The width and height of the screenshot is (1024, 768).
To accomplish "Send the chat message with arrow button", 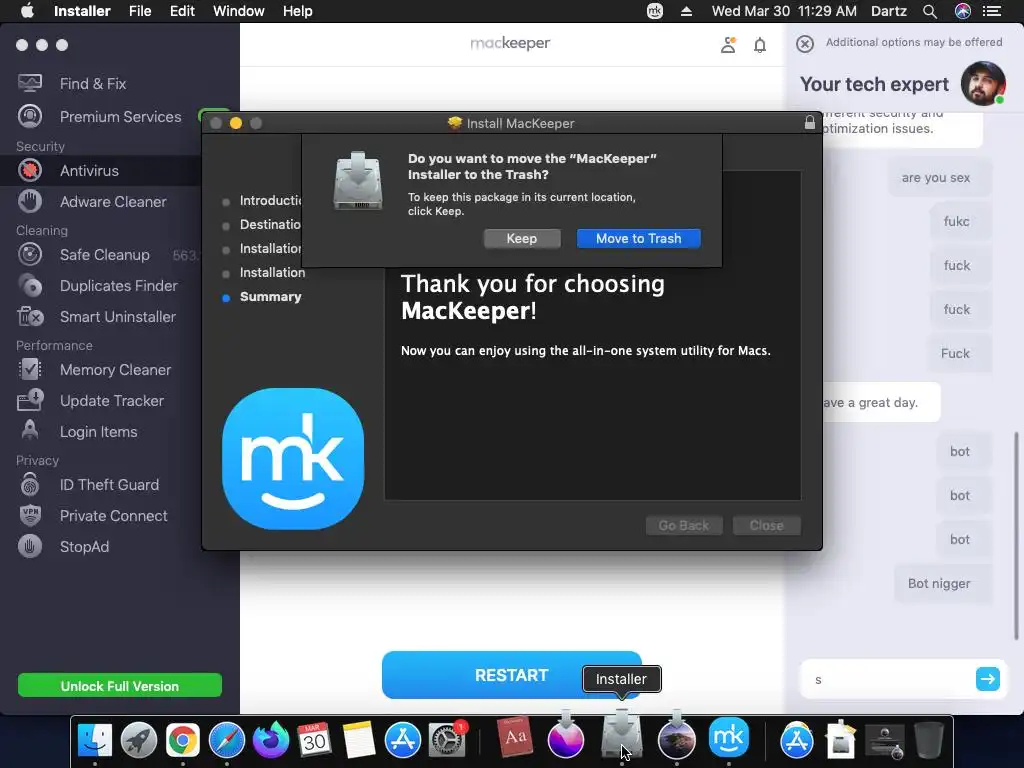I will [987, 679].
